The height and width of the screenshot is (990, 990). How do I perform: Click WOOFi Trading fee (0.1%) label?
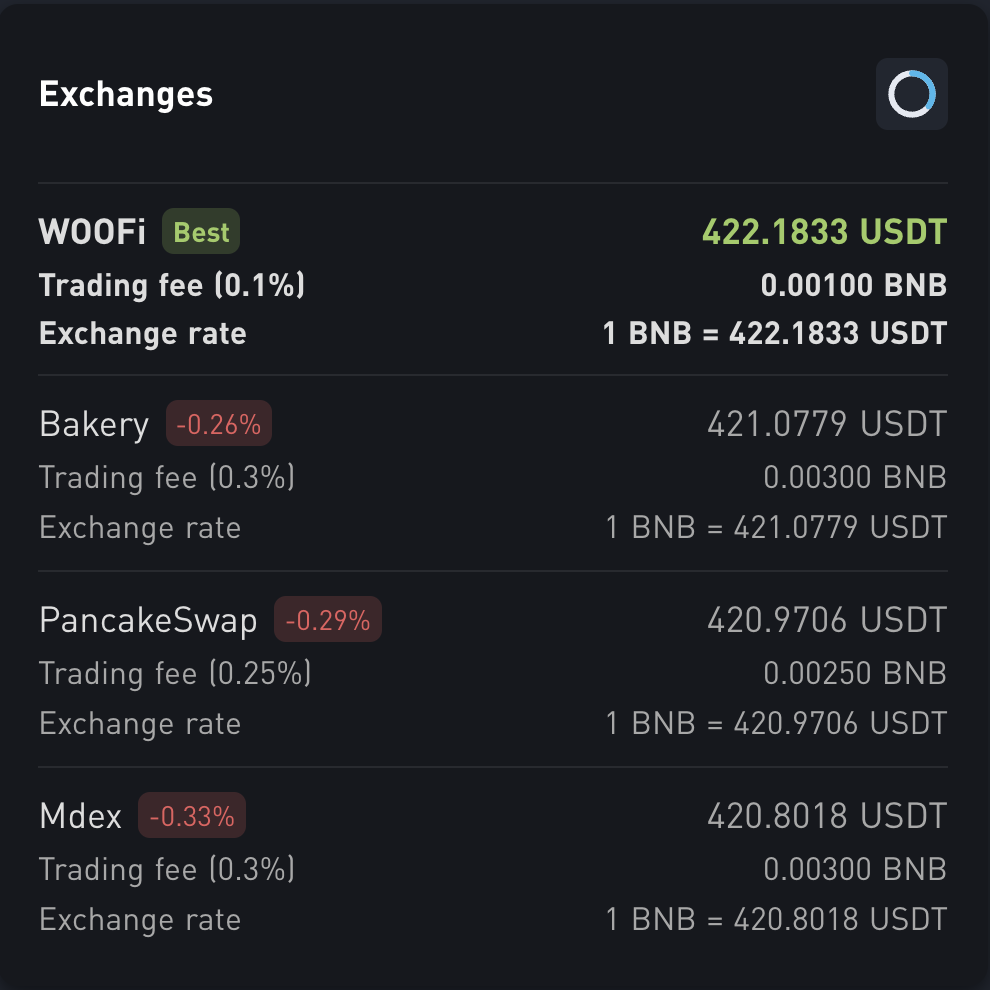point(172,285)
